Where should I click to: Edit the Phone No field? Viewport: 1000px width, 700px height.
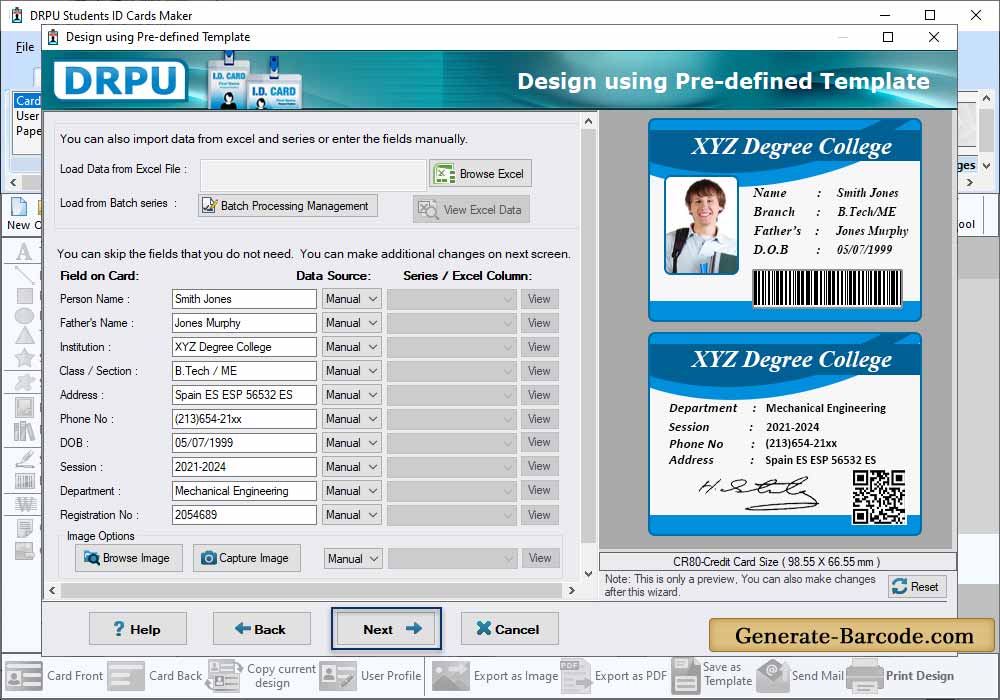(244, 419)
